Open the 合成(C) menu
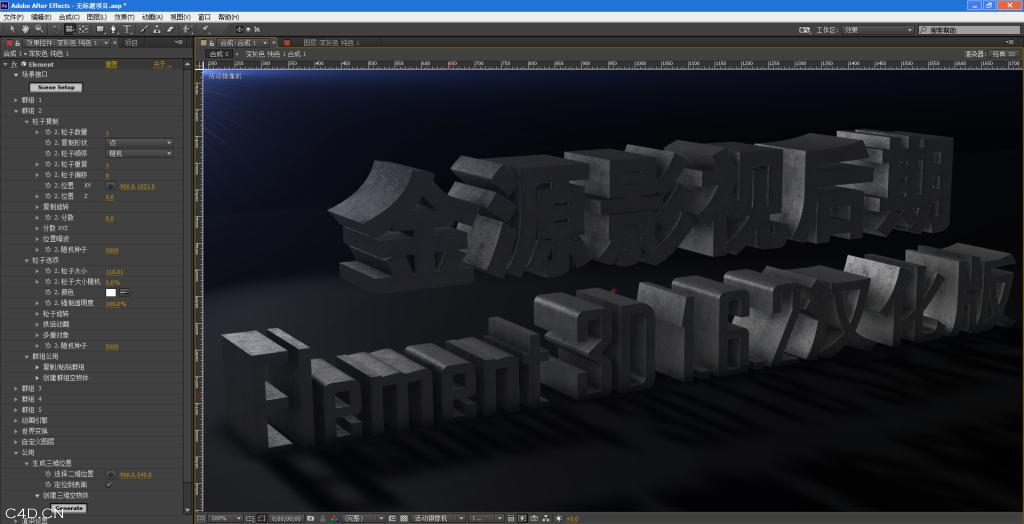Viewport: 1024px width, 524px height. pos(69,17)
